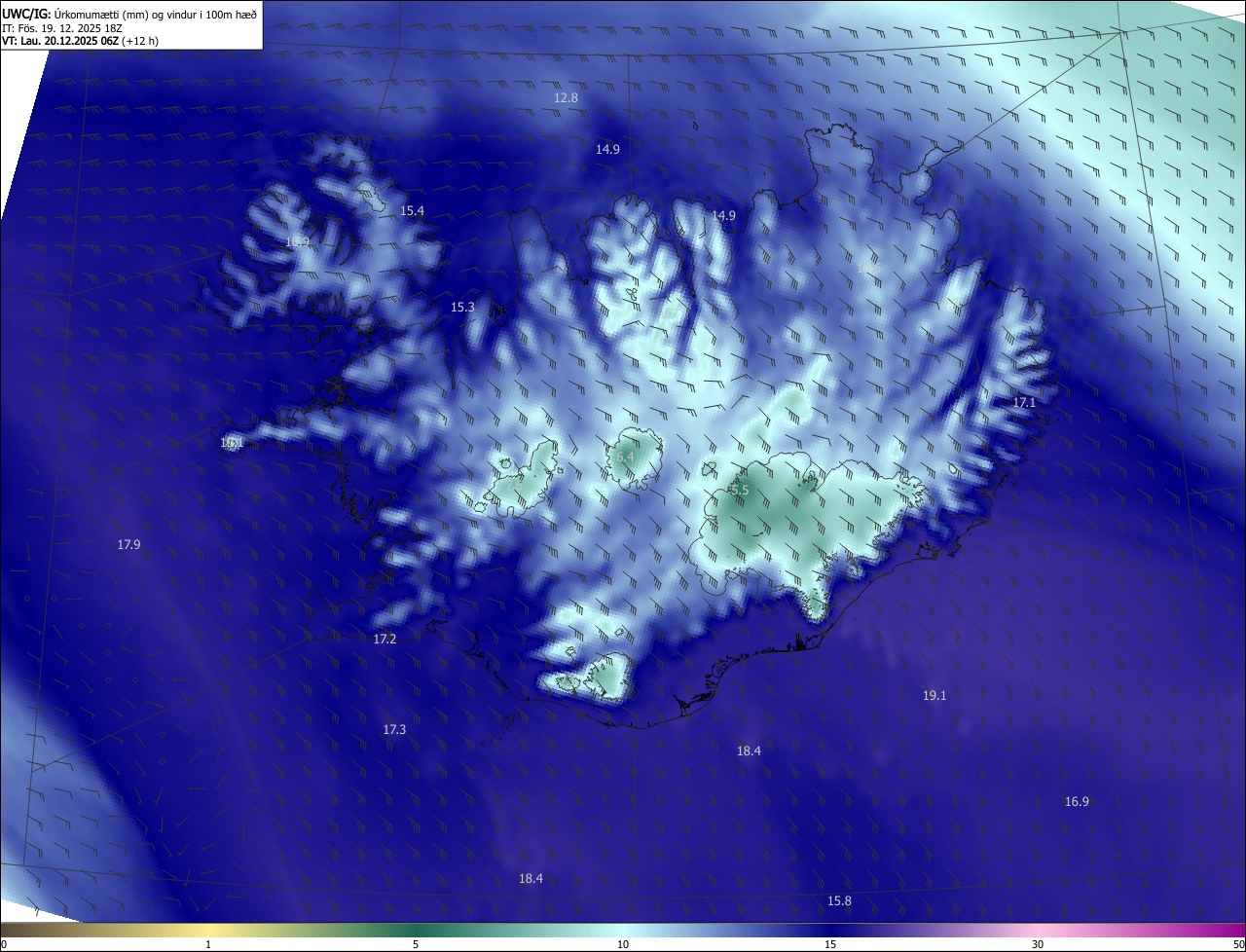Click the 50 tick on the colour scale
This screenshot has height=952, width=1246.
click(x=1237, y=945)
